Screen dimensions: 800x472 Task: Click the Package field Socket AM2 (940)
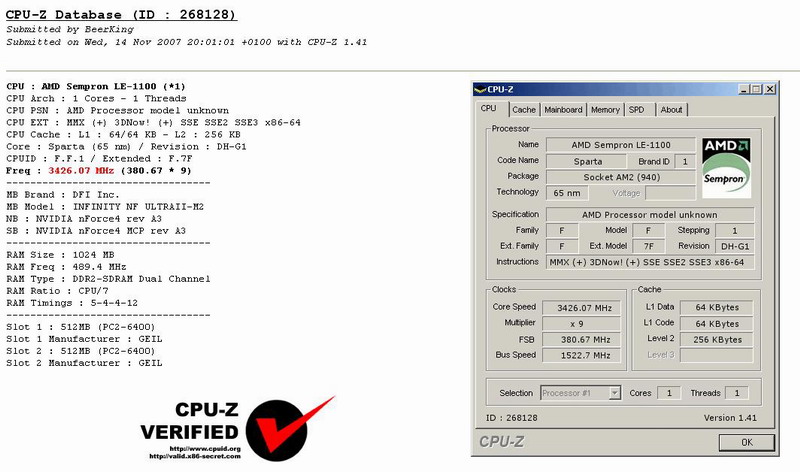pyautogui.click(x=620, y=178)
